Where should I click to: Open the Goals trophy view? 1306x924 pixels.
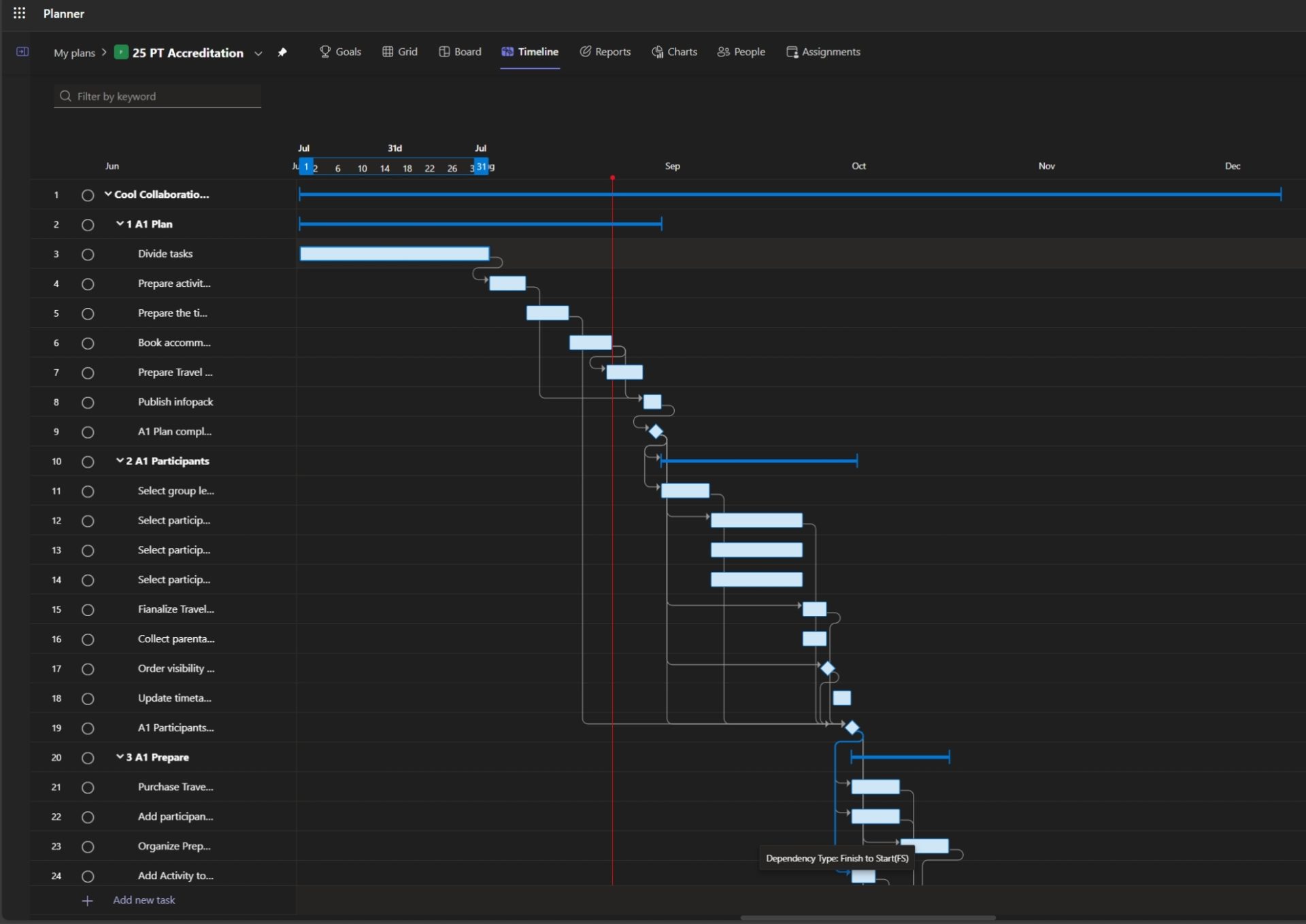coord(340,52)
